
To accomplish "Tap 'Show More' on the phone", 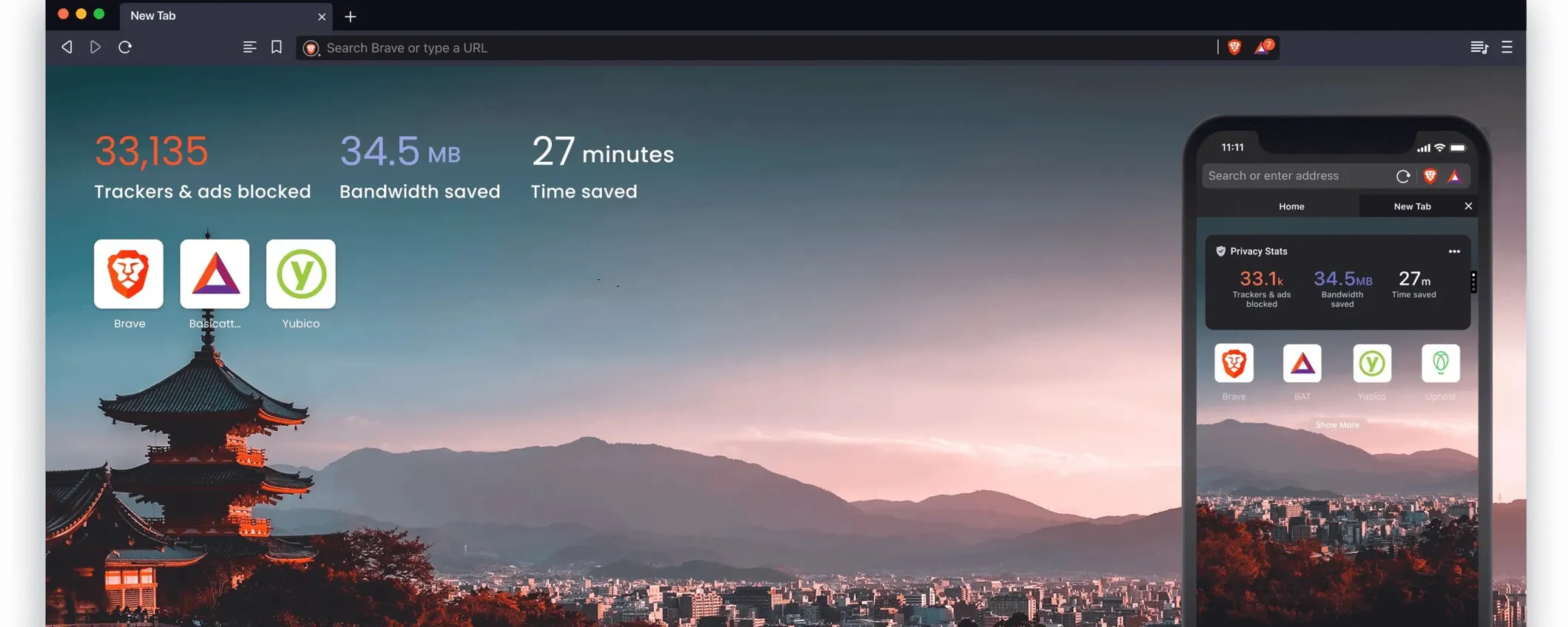I will [x=1337, y=425].
